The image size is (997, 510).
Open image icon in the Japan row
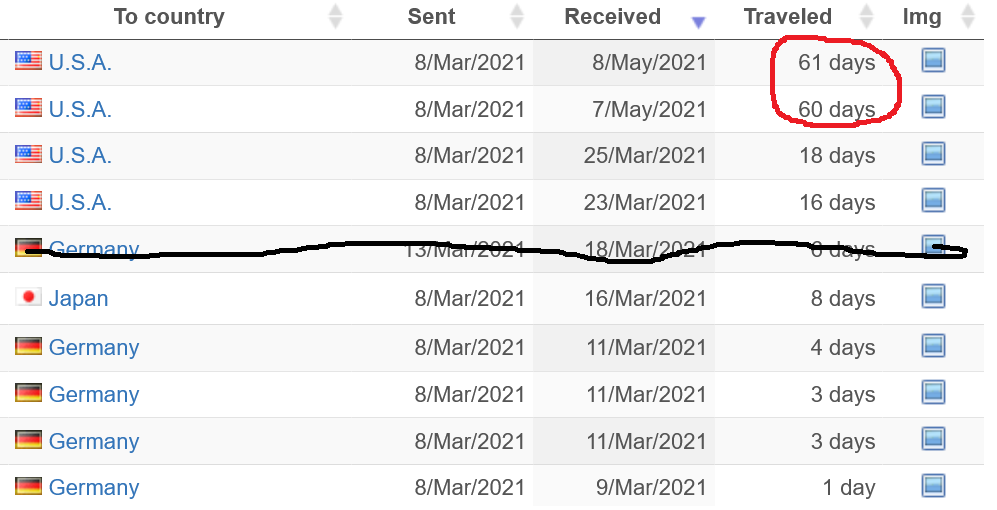933,297
